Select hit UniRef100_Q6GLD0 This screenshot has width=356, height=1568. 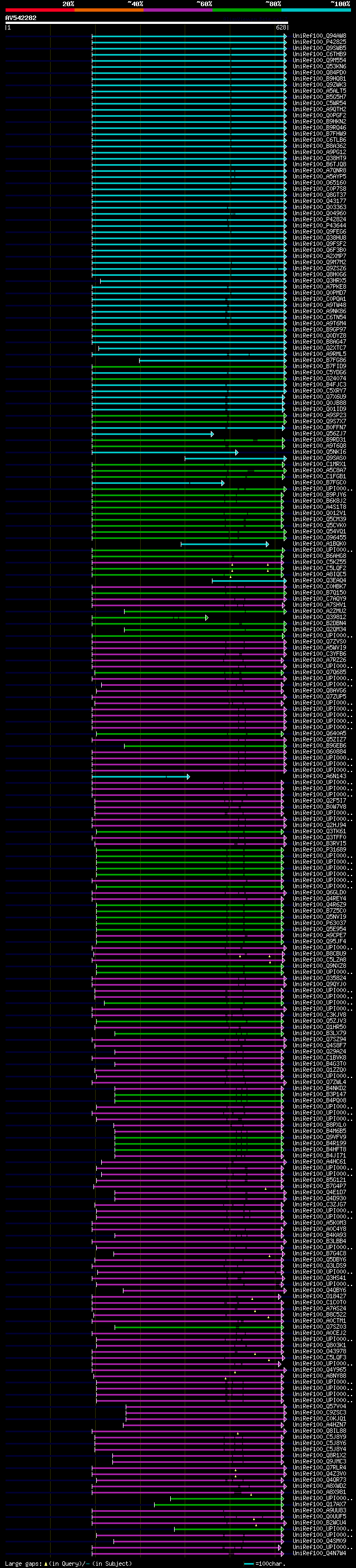pyautogui.click(x=319, y=892)
